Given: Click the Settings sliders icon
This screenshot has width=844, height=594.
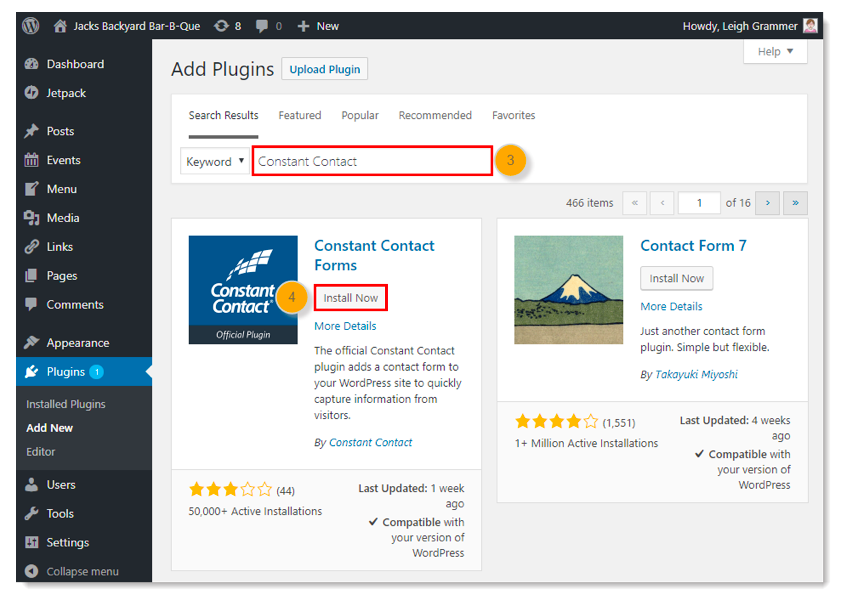Looking at the screenshot, I should 31,542.
